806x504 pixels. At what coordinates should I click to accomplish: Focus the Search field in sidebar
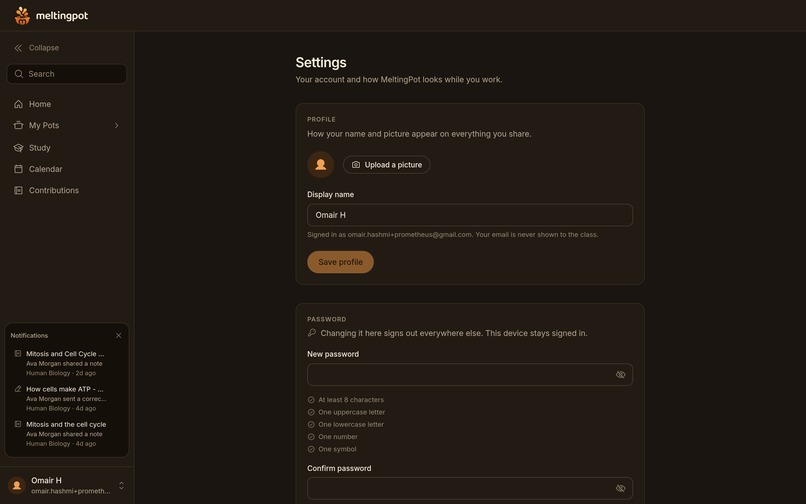[67, 74]
